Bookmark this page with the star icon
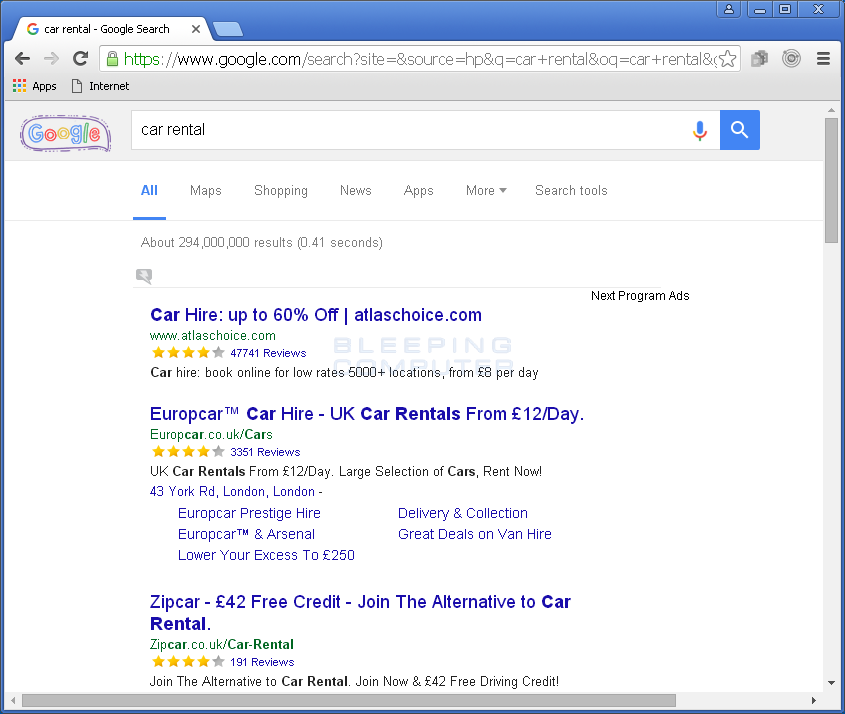Image resolution: width=845 pixels, height=714 pixels. (728, 59)
